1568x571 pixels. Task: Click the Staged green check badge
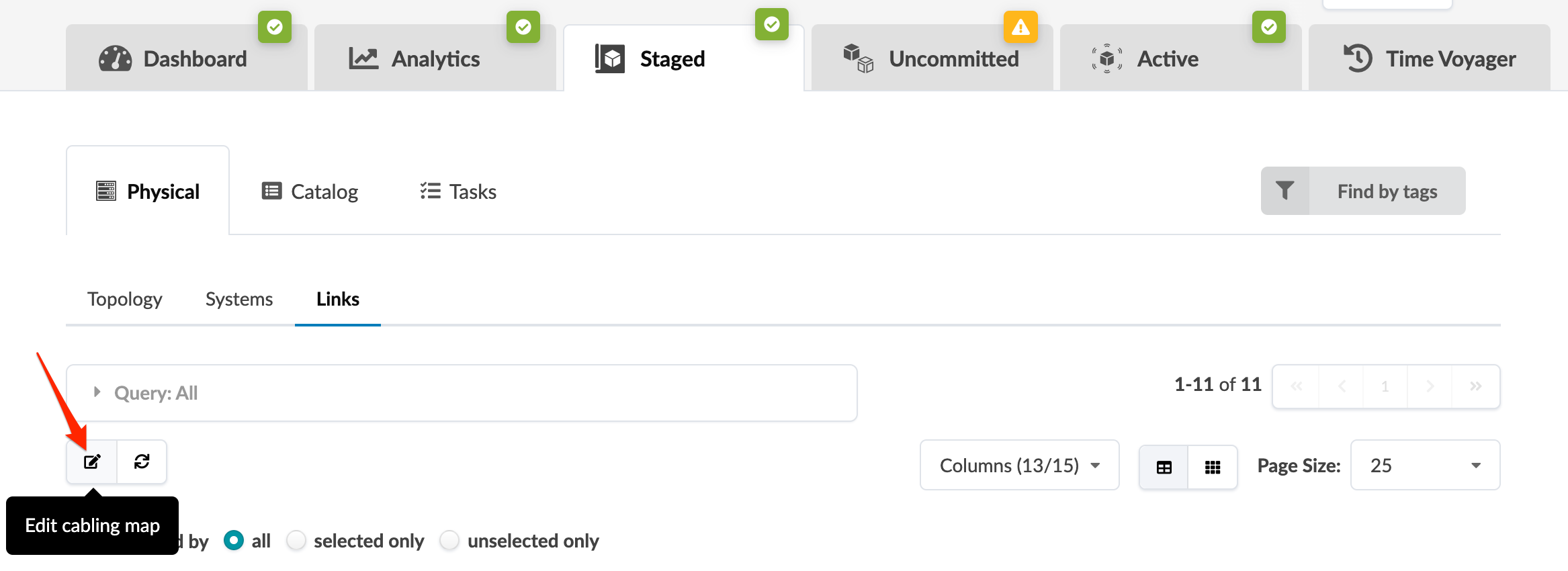click(x=772, y=25)
